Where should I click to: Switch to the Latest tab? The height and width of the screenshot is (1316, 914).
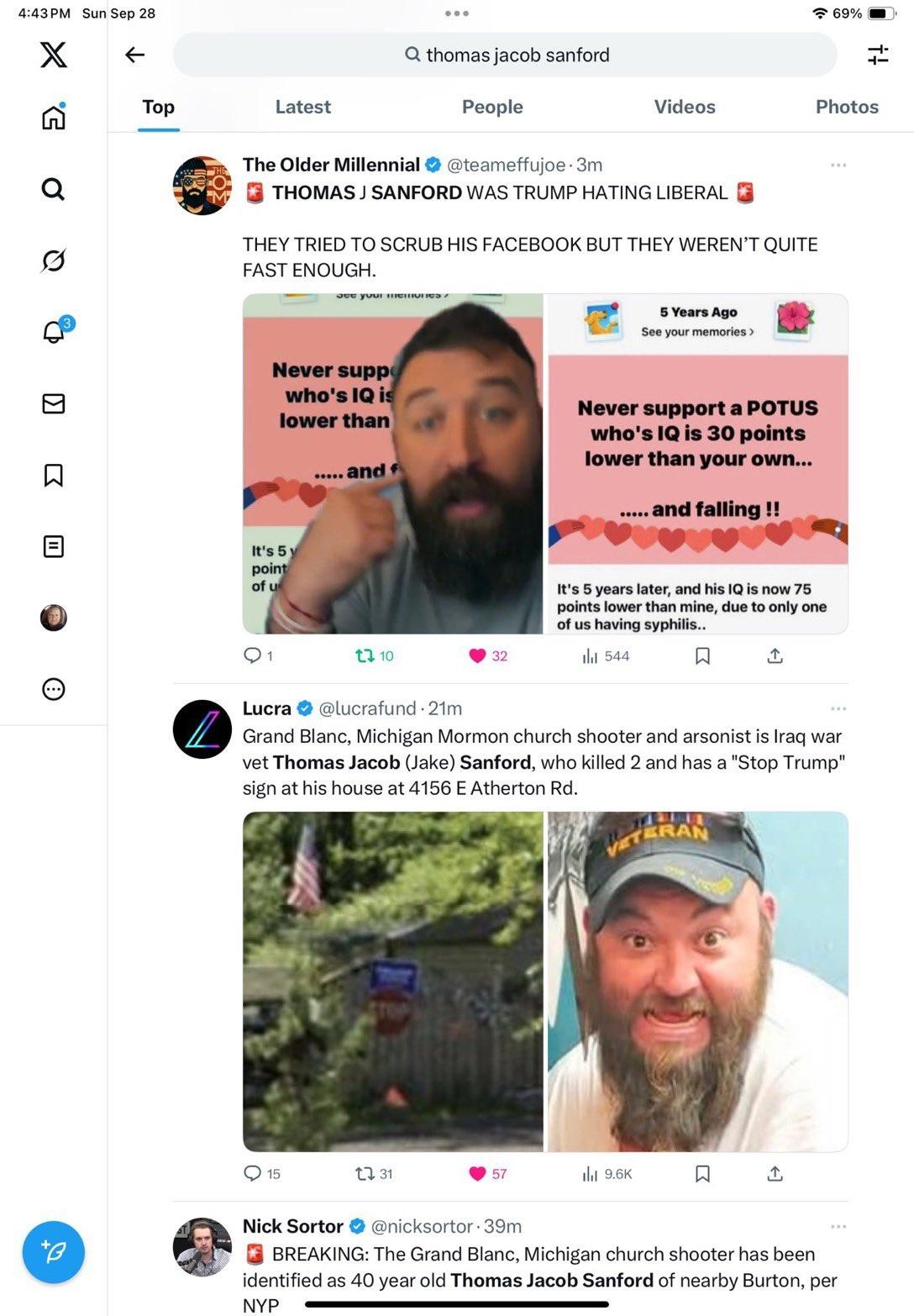pos(303,107)
